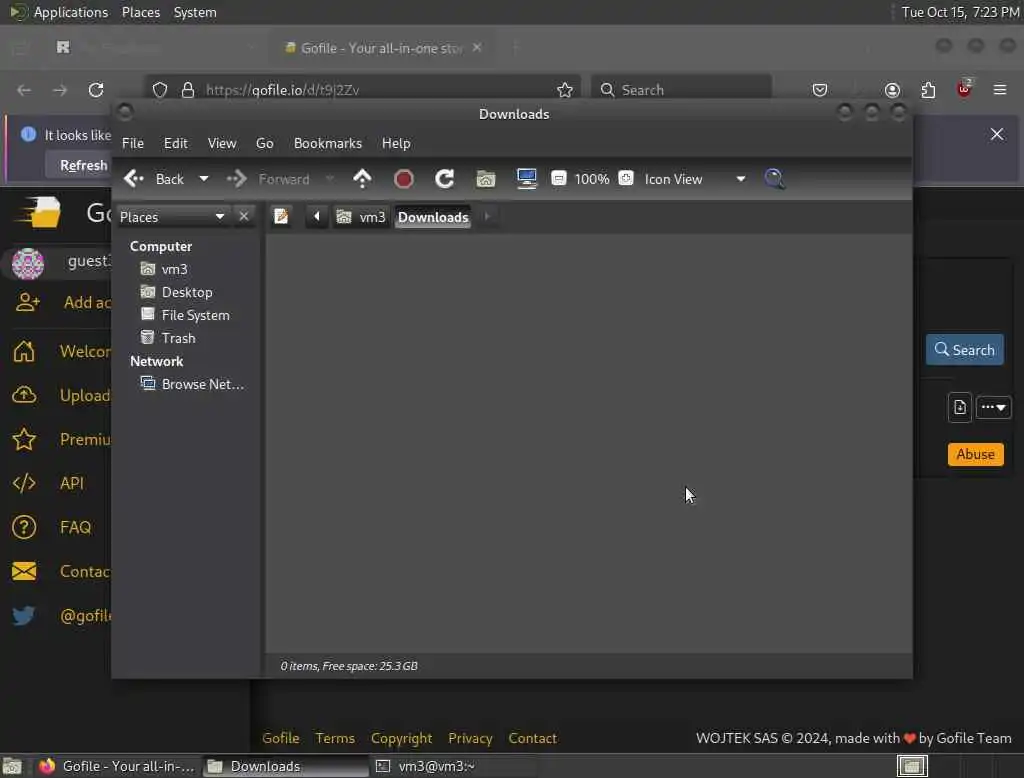Click 100% zoom level label

[x=592, y=178]
